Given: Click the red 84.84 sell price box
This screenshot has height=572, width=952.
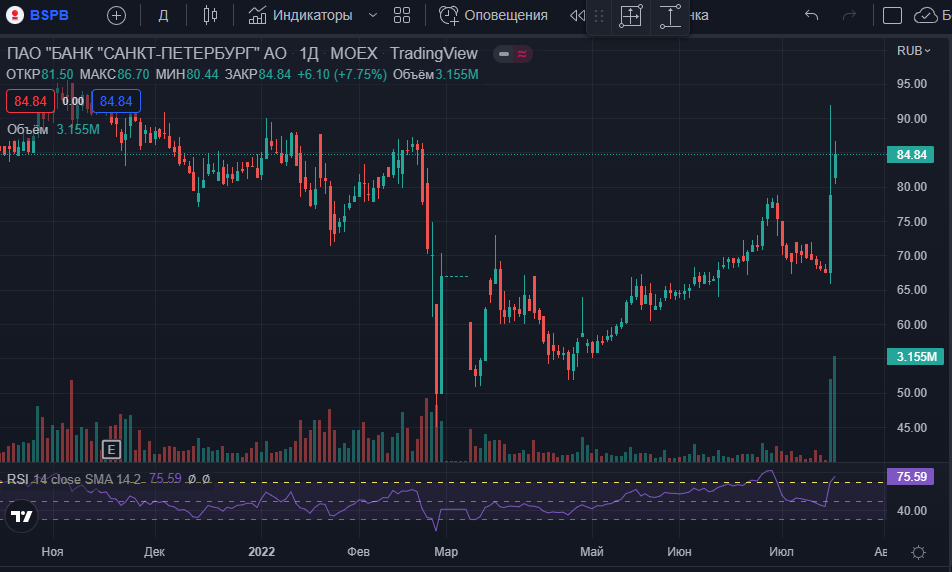Looking at the screenshot, I should click(x=30, y=101).
